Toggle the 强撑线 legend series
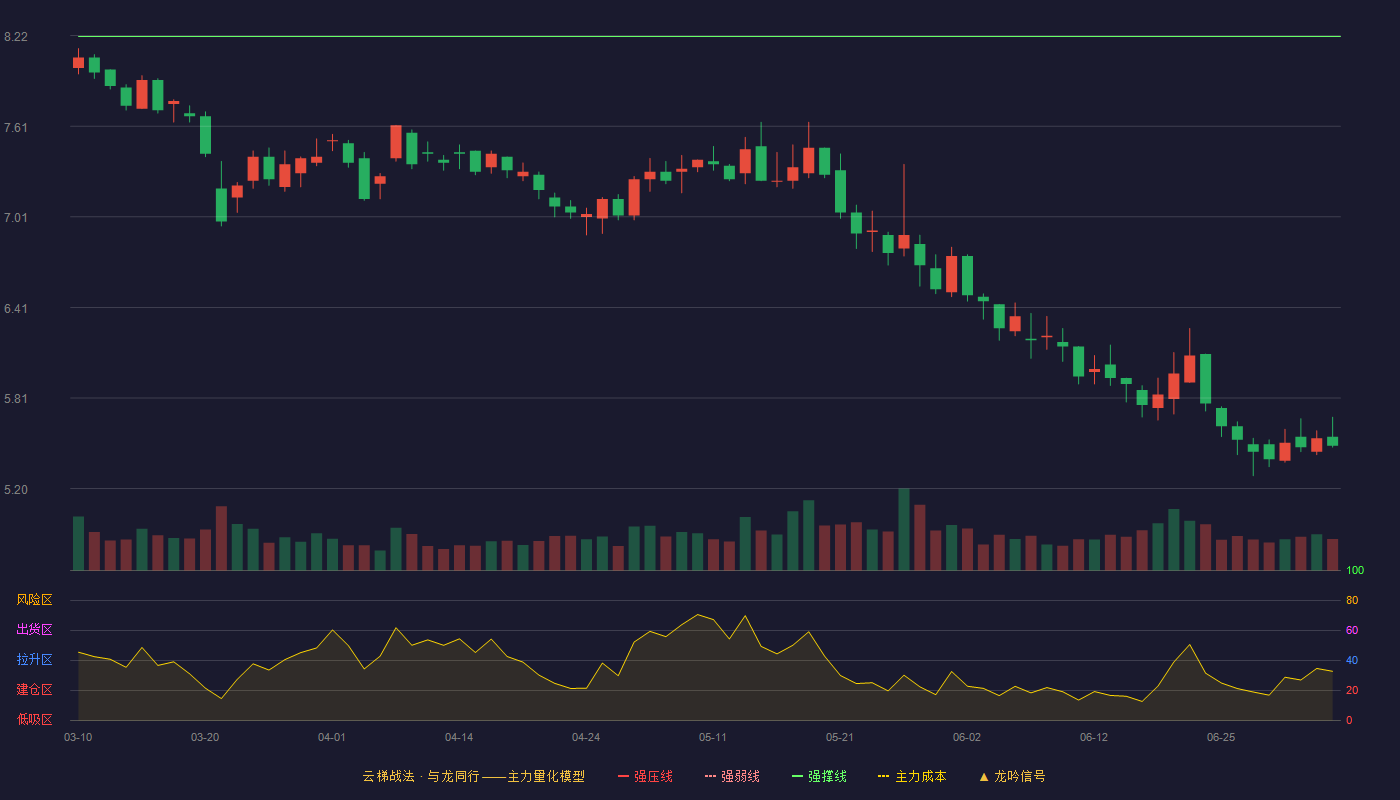 click(x=819, y=776)
